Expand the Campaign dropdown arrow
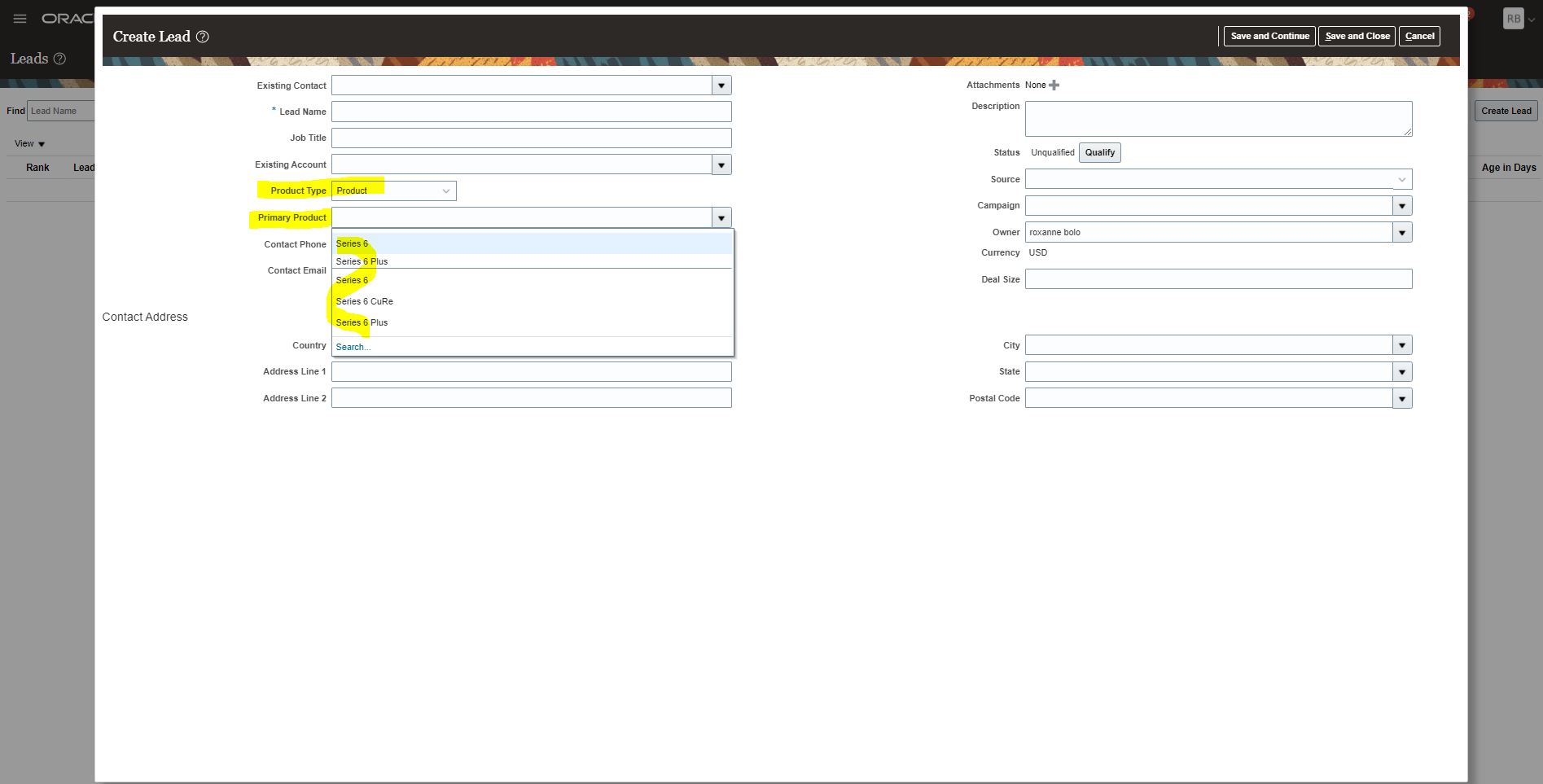This screenshot has height=784, width=1543. click(1402, 206)
